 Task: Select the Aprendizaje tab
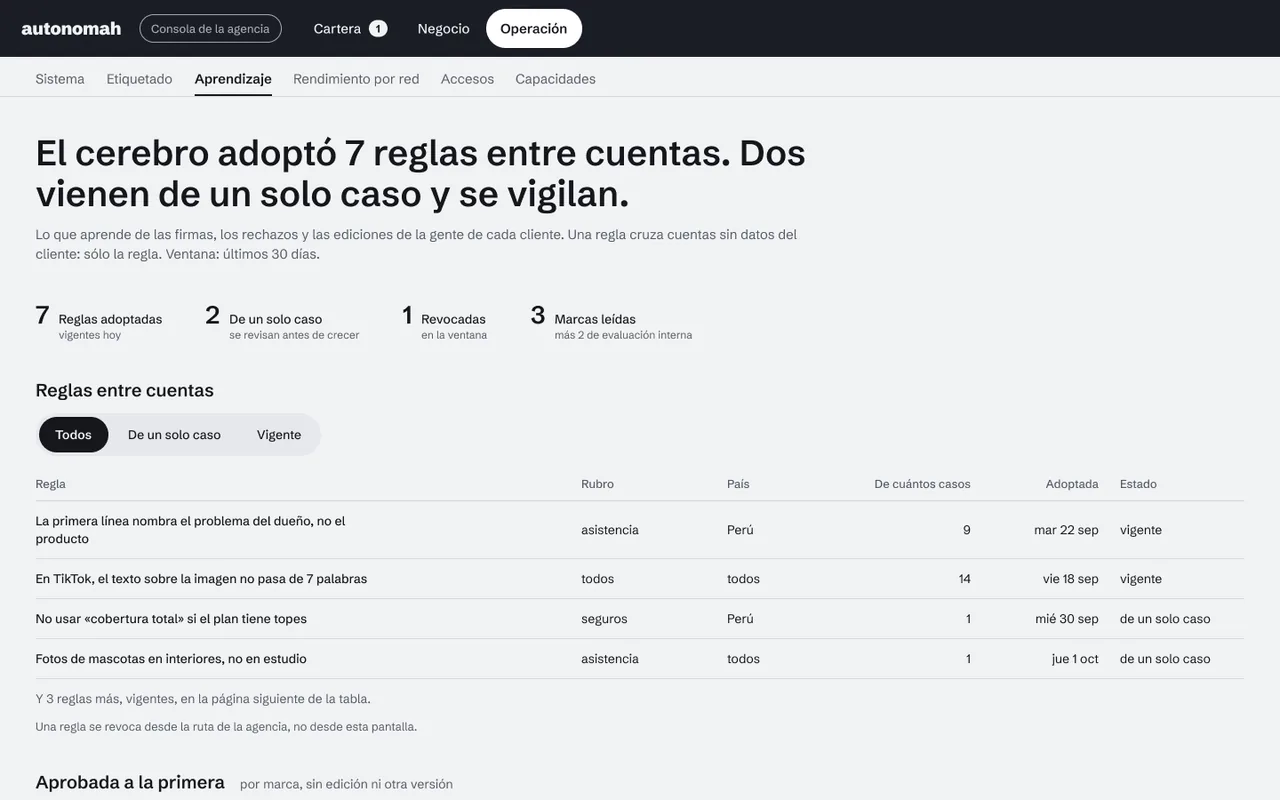(x=233, y=79)
